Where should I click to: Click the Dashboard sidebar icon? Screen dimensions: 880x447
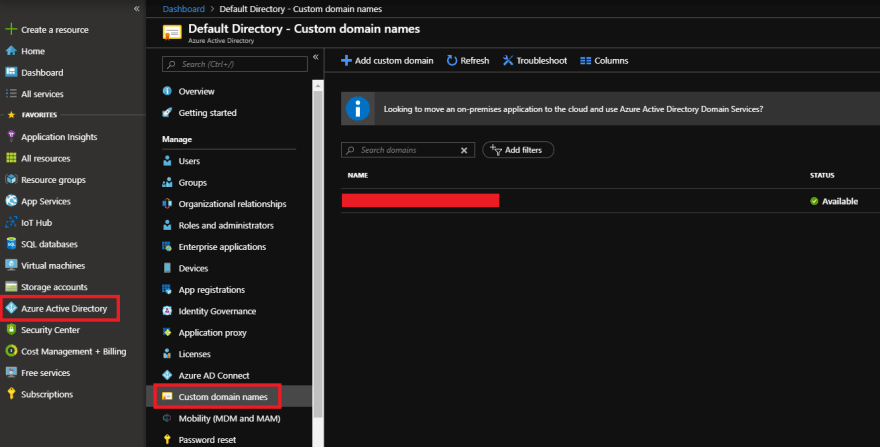click(x=11, y=72)
